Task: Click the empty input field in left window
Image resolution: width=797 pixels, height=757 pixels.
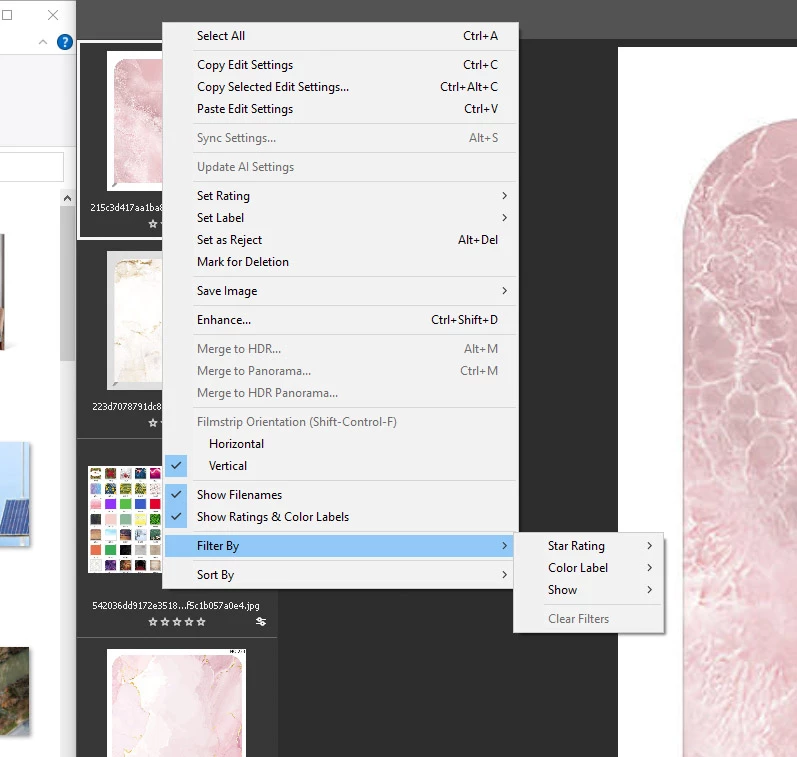Action: tap(32, 167)
